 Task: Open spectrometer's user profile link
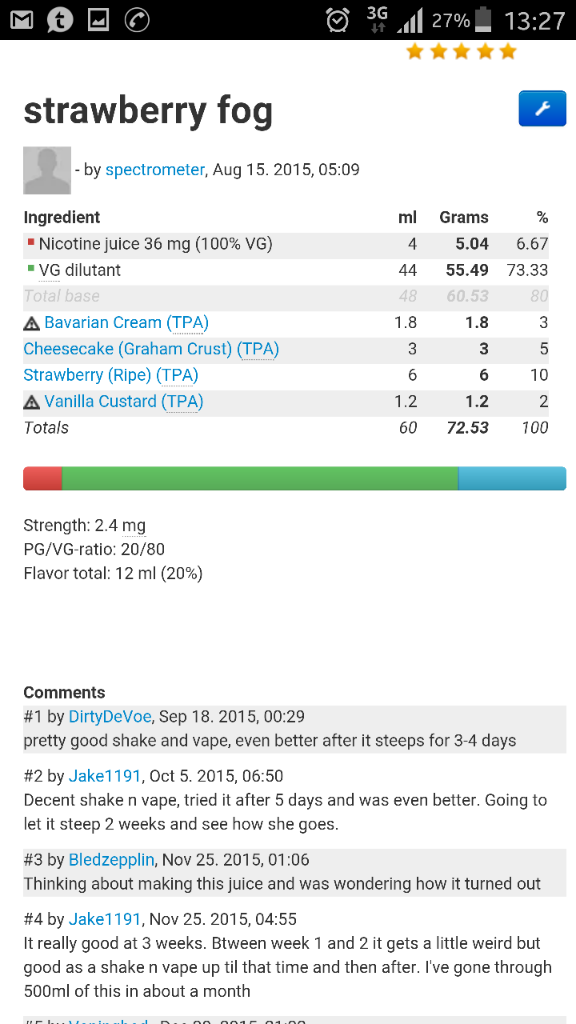pyautogui.click(x=155, y=170)
